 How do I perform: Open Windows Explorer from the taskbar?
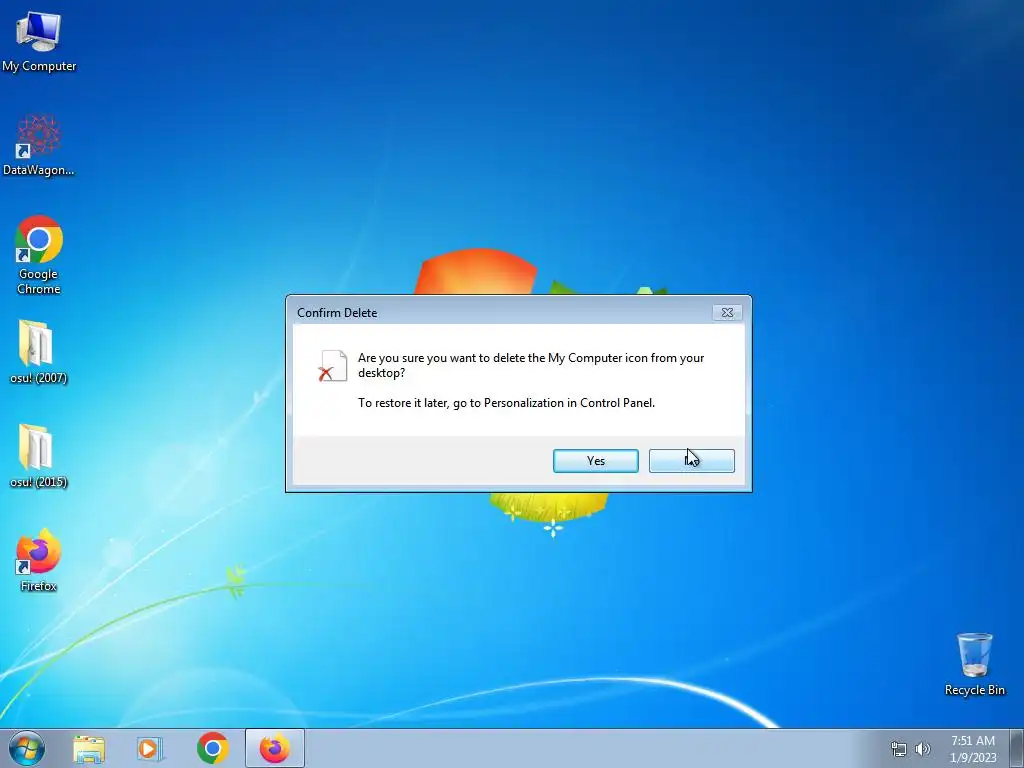(x=89, y=749)
